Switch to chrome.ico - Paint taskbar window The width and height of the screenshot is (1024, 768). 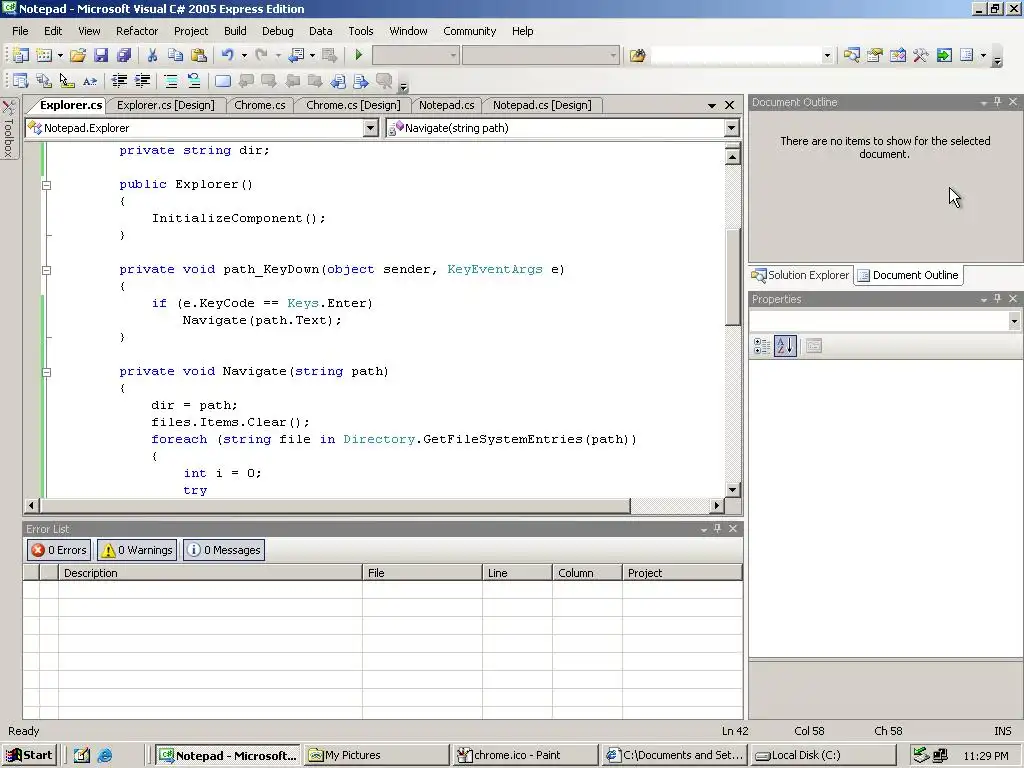(524, 755)
